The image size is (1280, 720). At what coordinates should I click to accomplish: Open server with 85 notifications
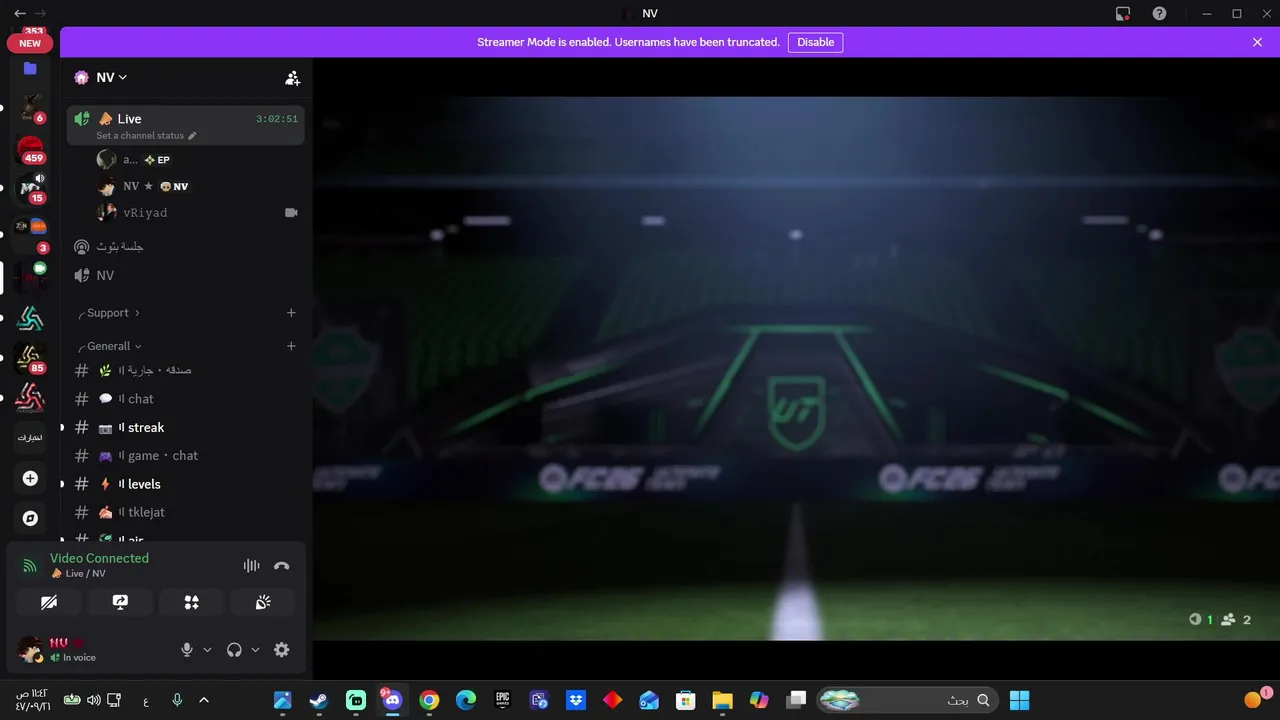(30, 359)
